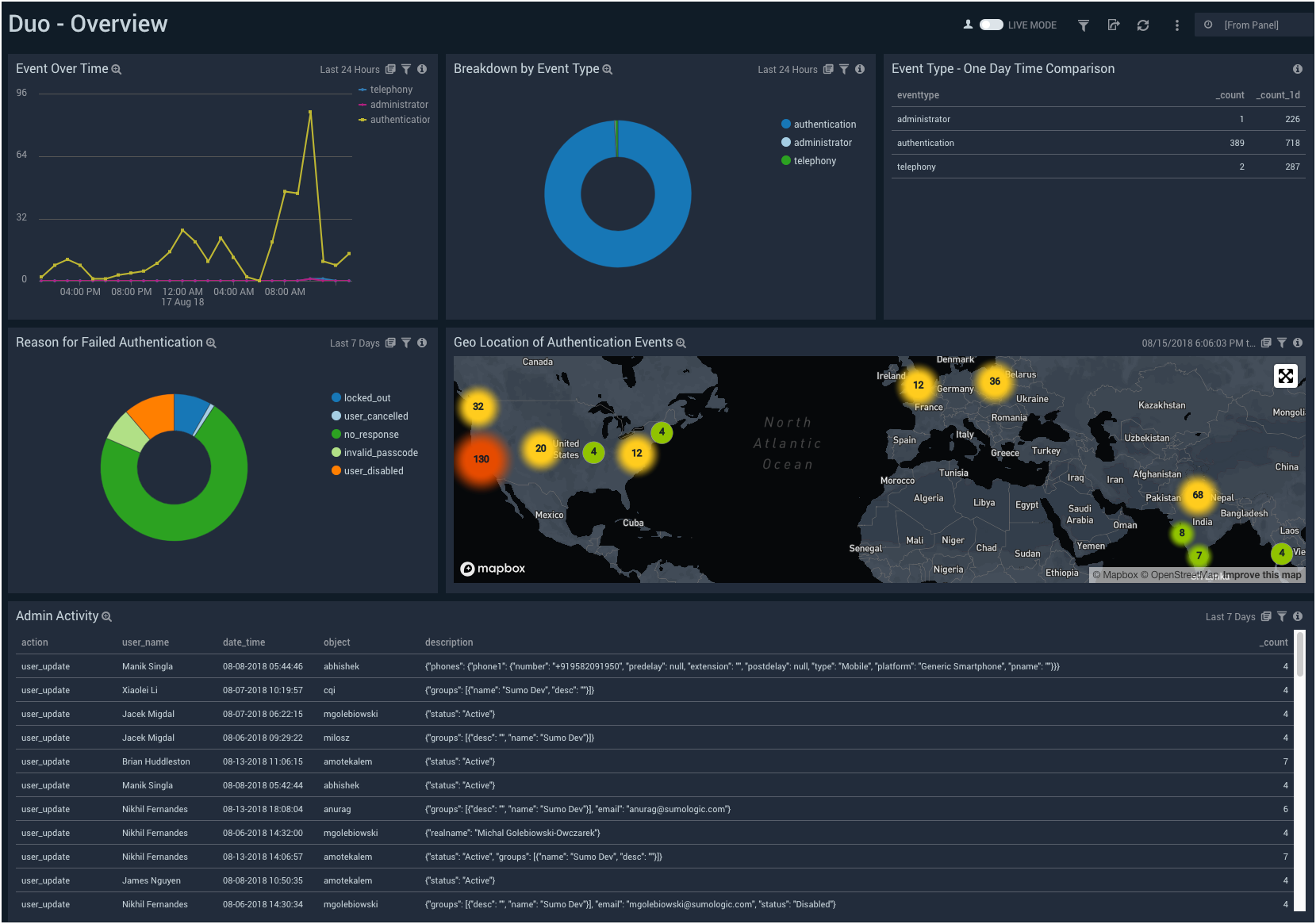This screenshot has height=924, width=1316.
Task: Click the info icon on Breakdown by Event Type
Action: click(860, 69)
